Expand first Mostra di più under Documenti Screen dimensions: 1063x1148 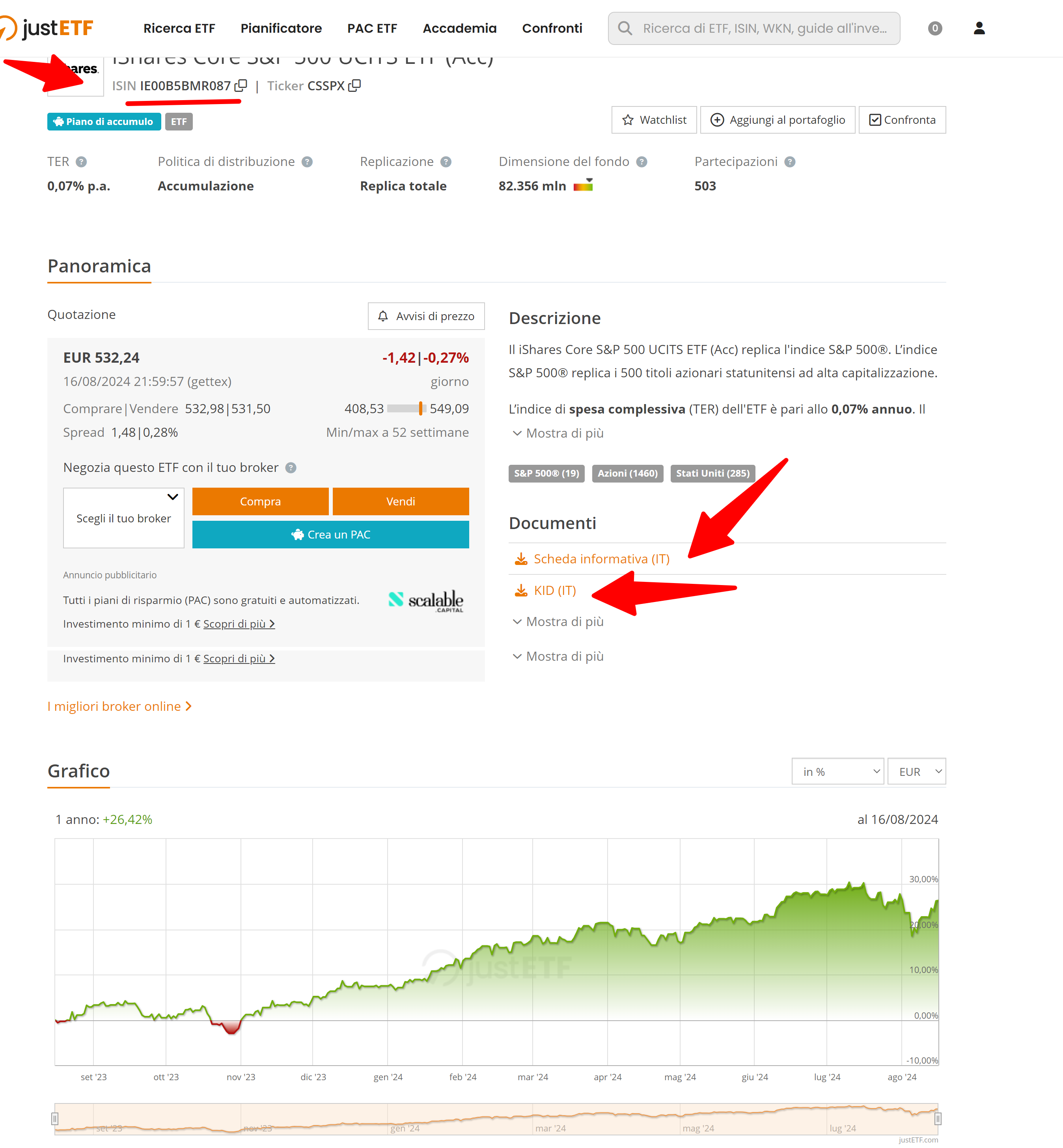click(x=558, y=622)
